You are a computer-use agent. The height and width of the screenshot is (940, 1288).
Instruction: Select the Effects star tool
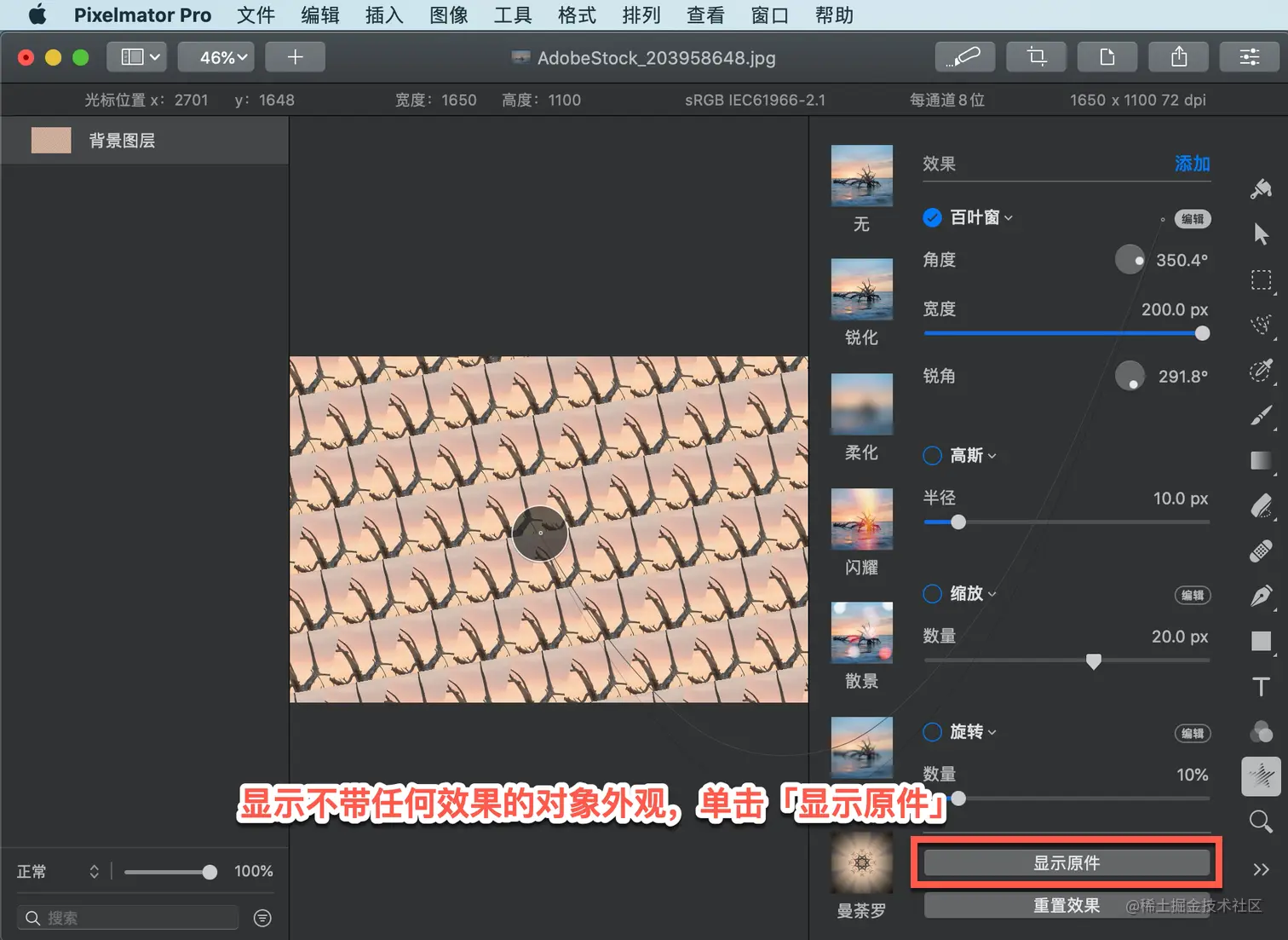click(1261, 776)
